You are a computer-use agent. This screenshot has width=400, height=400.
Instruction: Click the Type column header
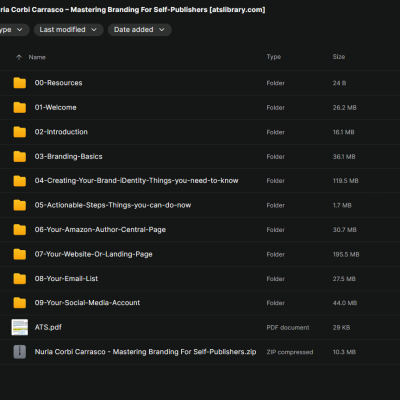(x=274, y=57)
